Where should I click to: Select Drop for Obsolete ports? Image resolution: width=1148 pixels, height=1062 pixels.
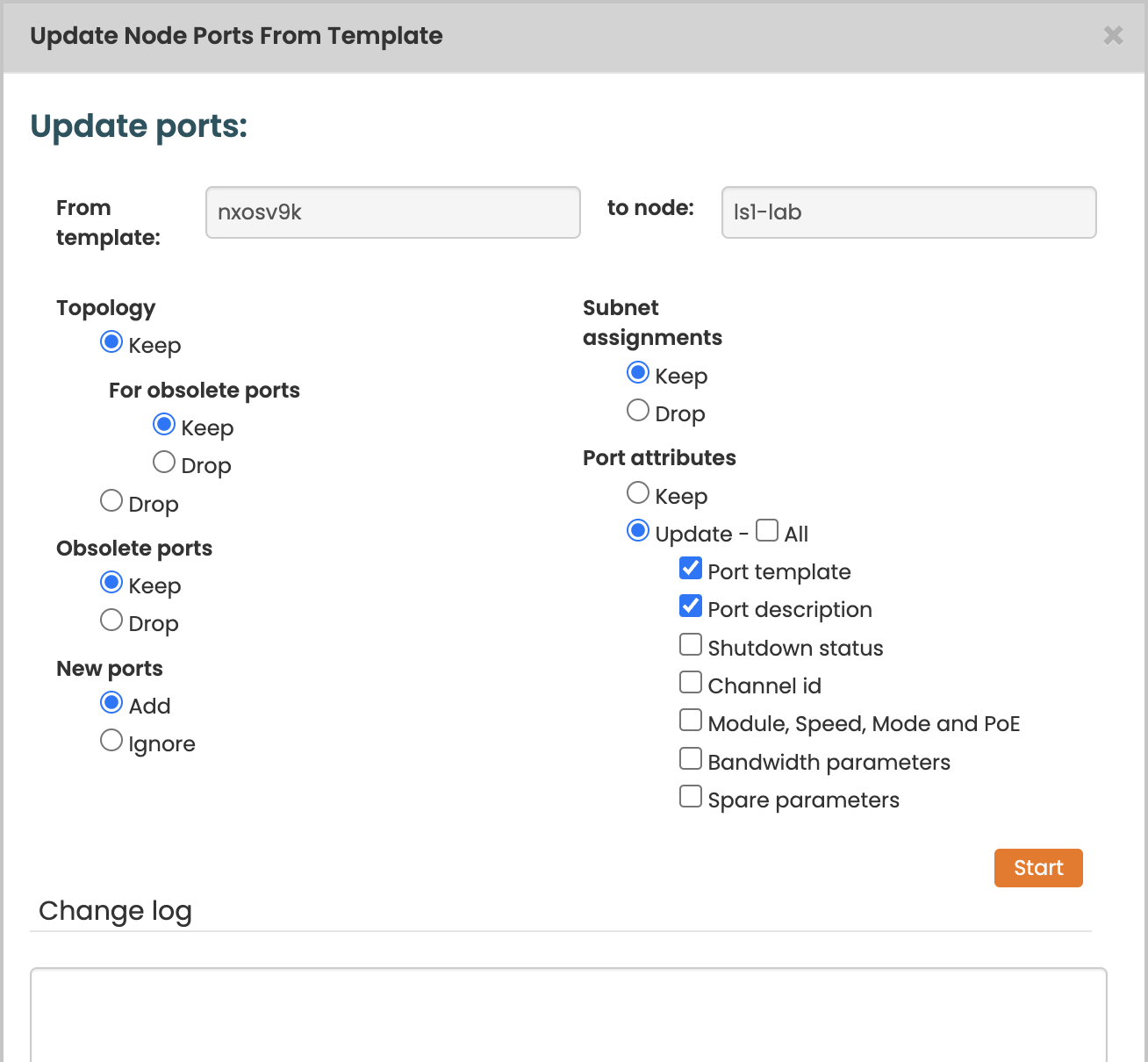pyautogui.click(x=111, y=621)
